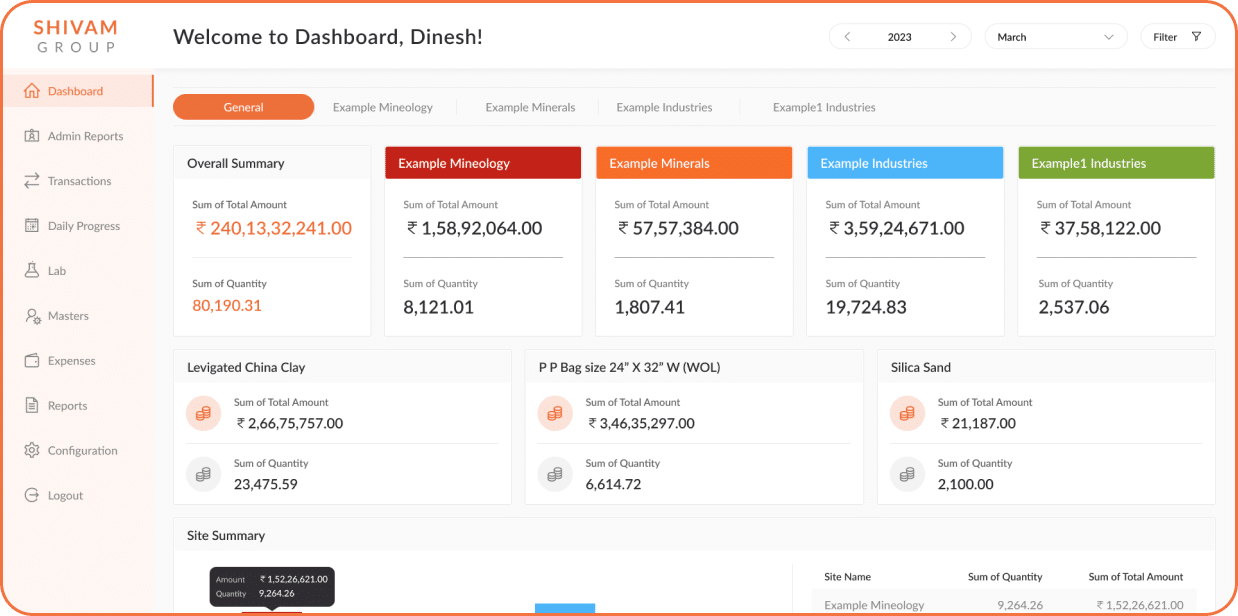This screenshot has height=616, width=1238.
Task: Click the red Example Mineology card header
Action: point(482,163)
